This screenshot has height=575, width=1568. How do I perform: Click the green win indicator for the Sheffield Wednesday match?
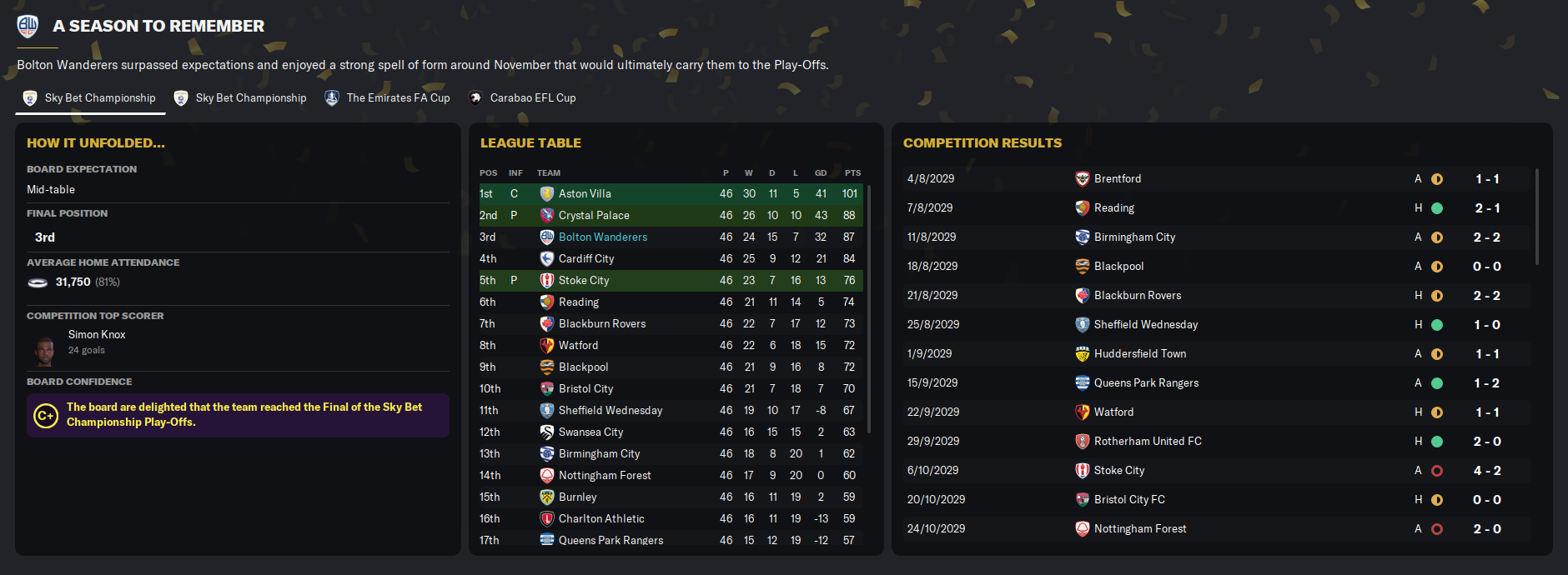click(x=1437, y=325)
